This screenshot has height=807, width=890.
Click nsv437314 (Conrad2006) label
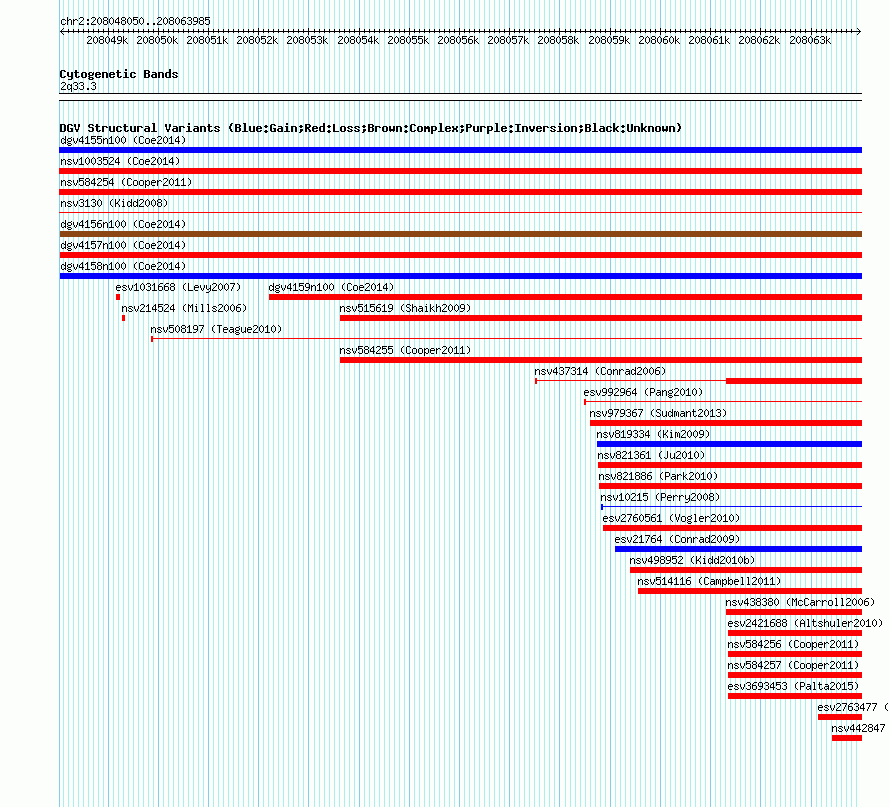click(x=600, y=371)
